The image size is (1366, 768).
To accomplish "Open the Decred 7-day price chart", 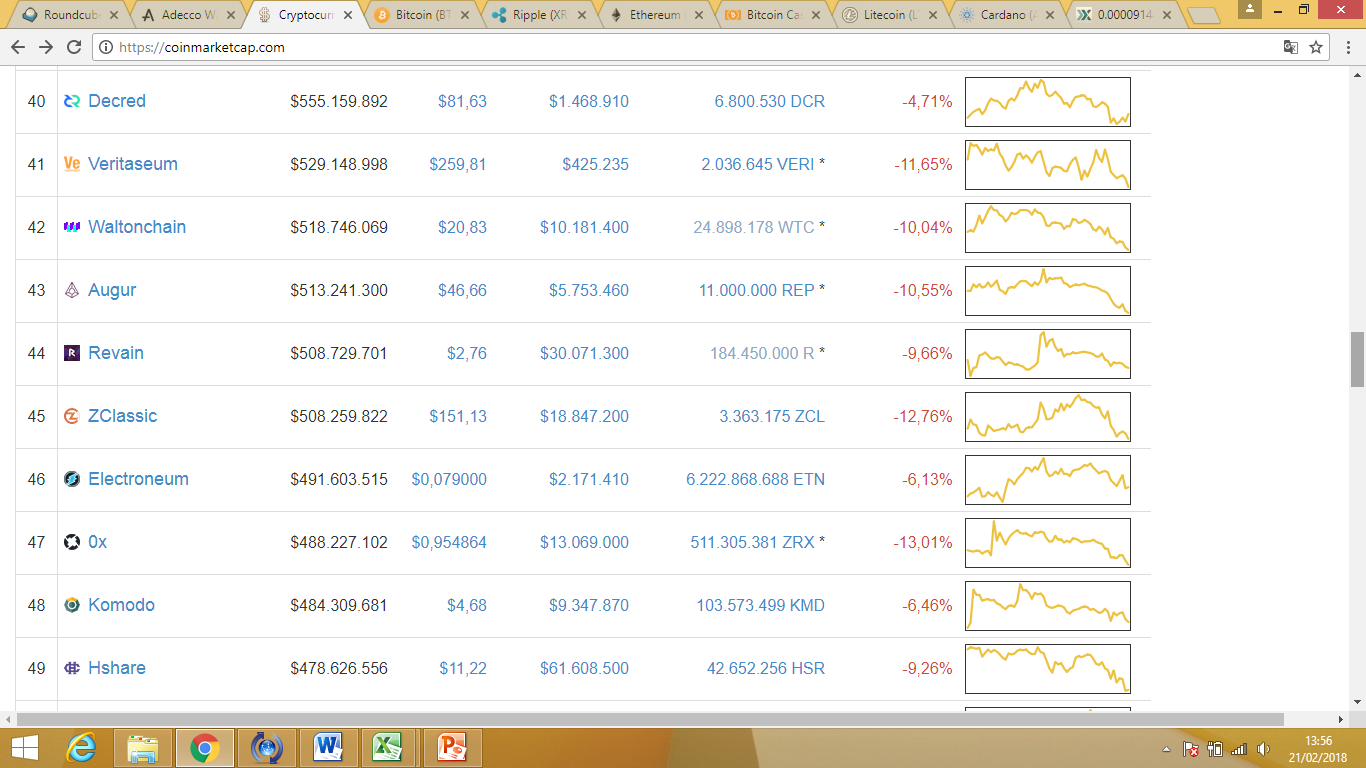I will tap(1048, 102).
